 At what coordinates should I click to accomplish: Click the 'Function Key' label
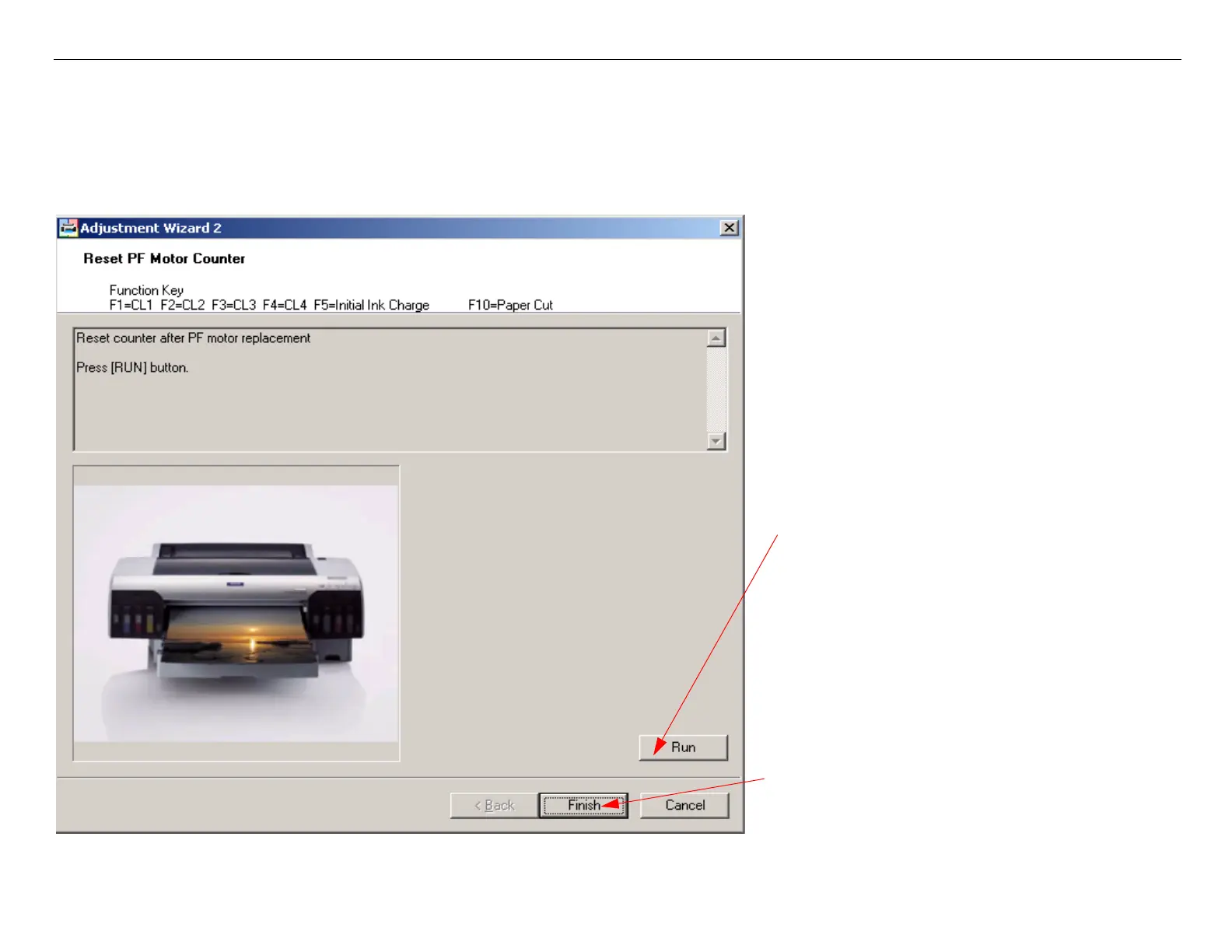coord(146,290)
